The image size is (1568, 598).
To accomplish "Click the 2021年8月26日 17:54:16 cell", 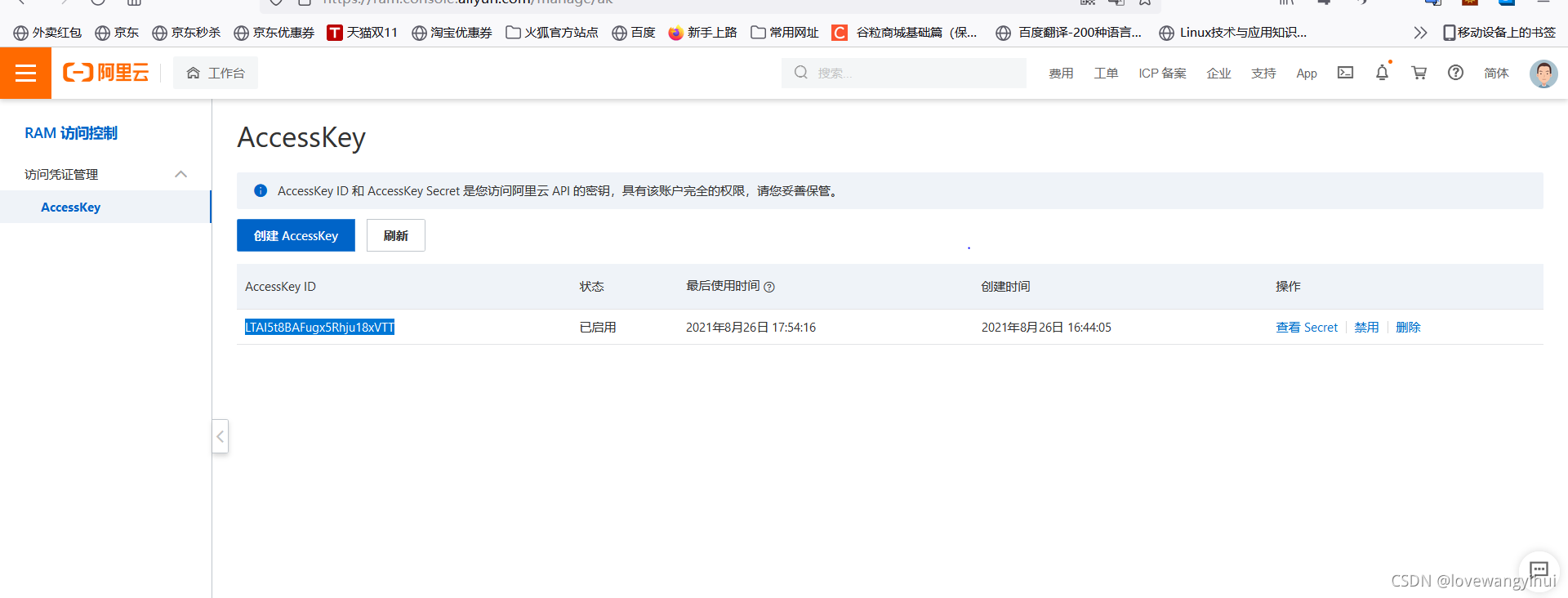I will click(x=751, y=327).
